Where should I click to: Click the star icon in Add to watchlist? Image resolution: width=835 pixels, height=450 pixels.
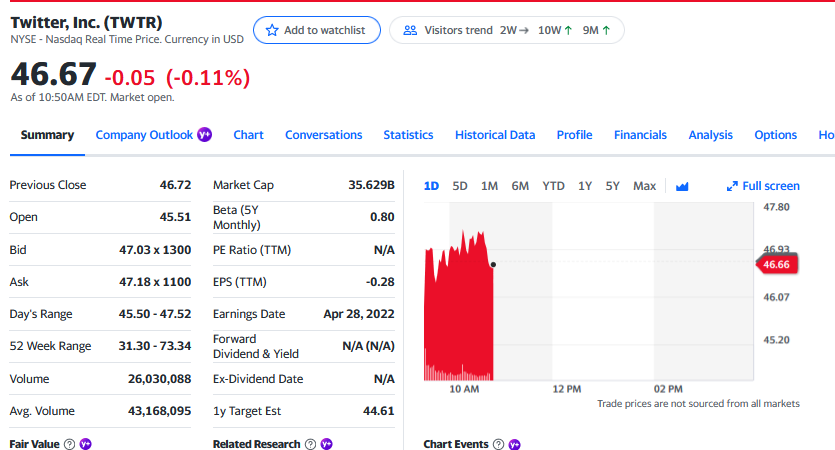[x=272, y=30]
